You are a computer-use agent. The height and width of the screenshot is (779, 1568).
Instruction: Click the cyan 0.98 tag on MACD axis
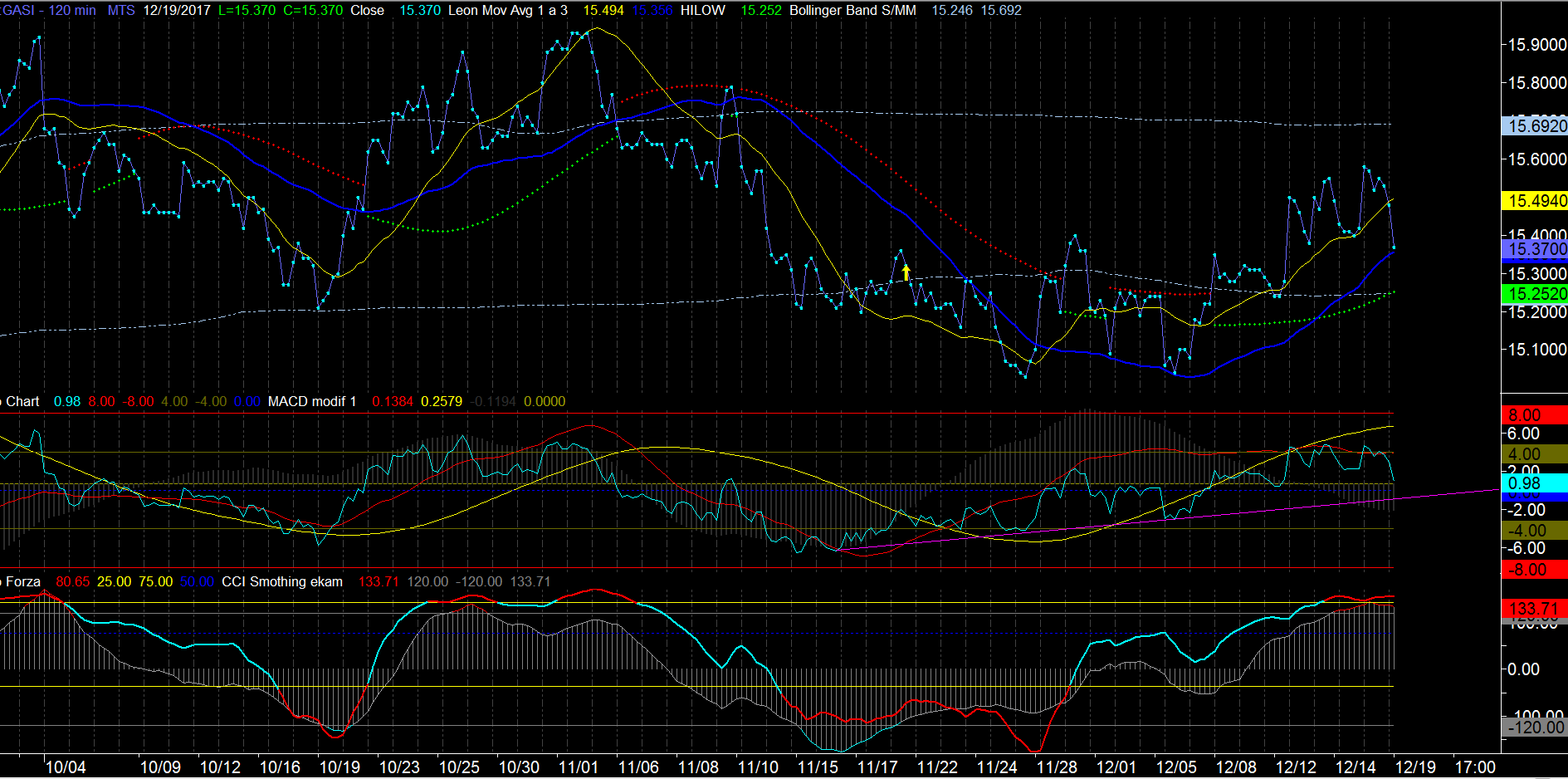(x=1535, y=483)
